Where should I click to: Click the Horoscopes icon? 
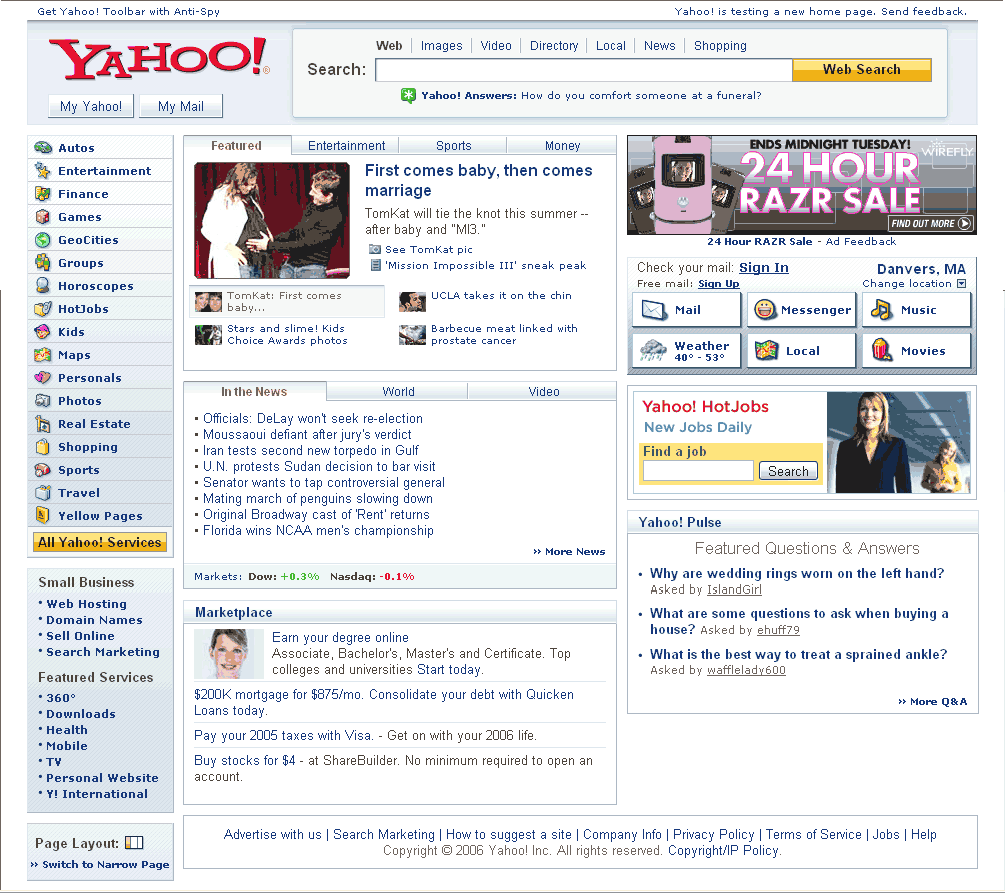(x=43, y=285)
